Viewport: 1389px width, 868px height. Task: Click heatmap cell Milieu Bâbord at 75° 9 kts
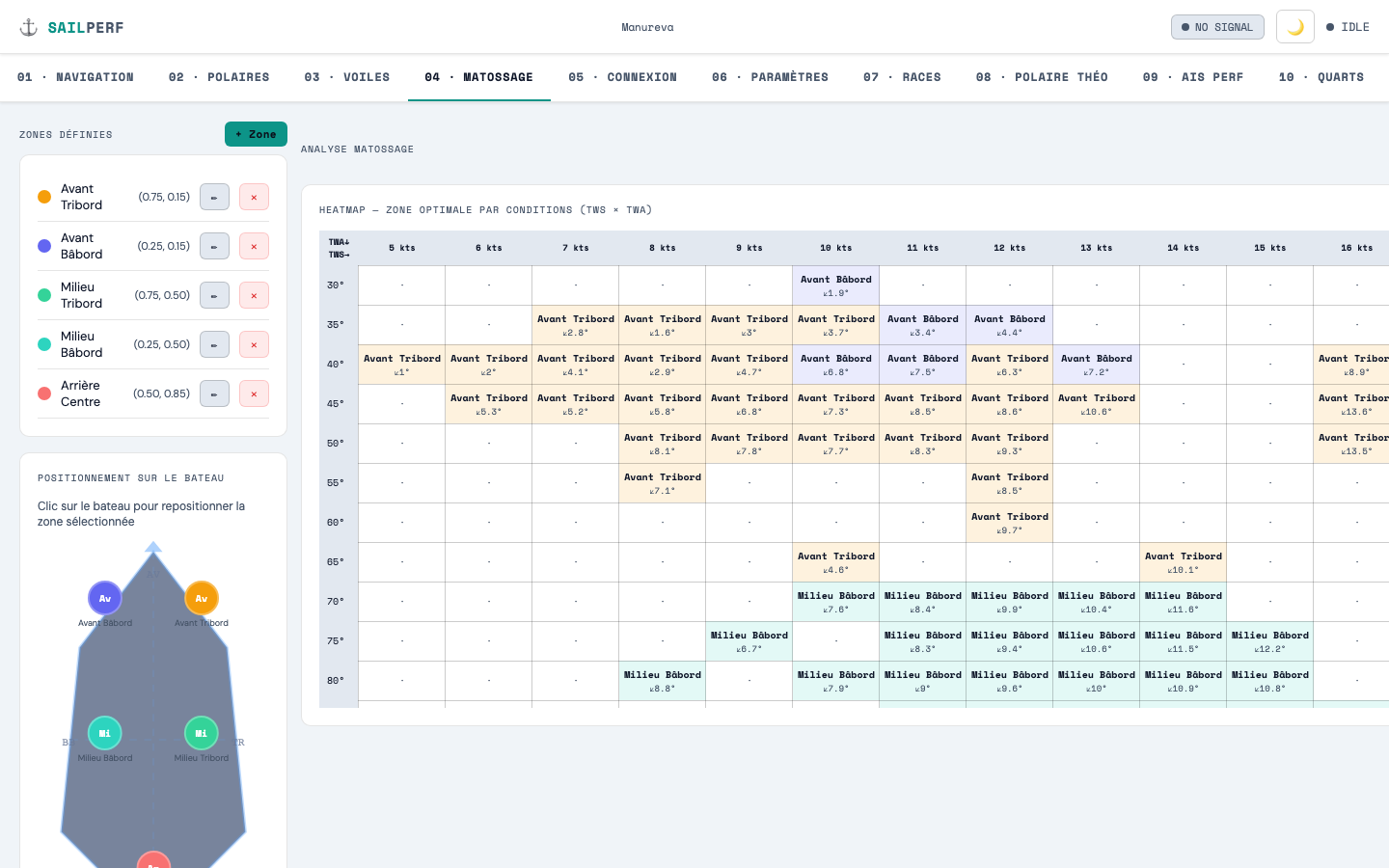(x=749, y=641)
